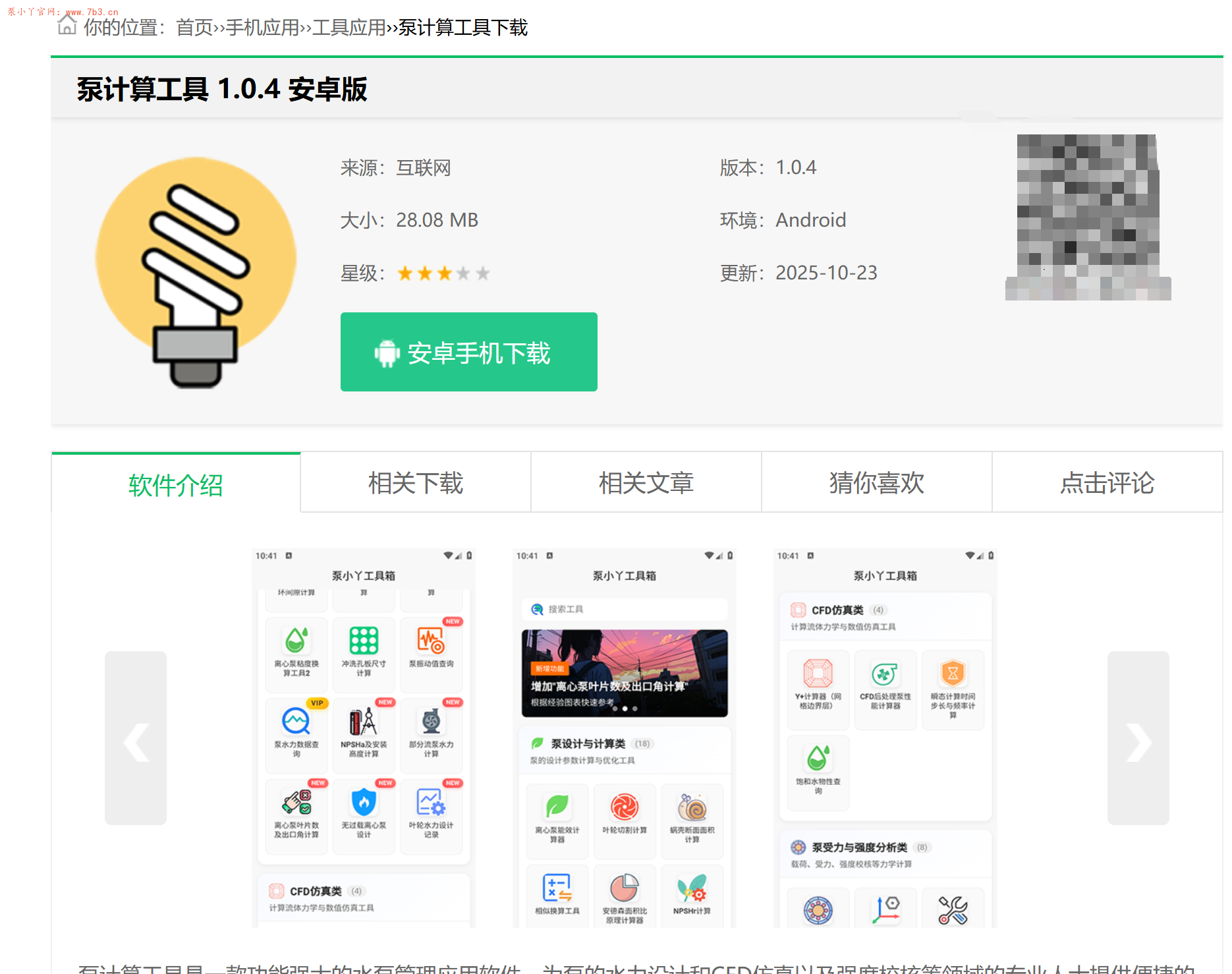The image size is (1232, 974).
Task: Navigate to 首页 via the breadcrumb
Action: tap(194, 28)
